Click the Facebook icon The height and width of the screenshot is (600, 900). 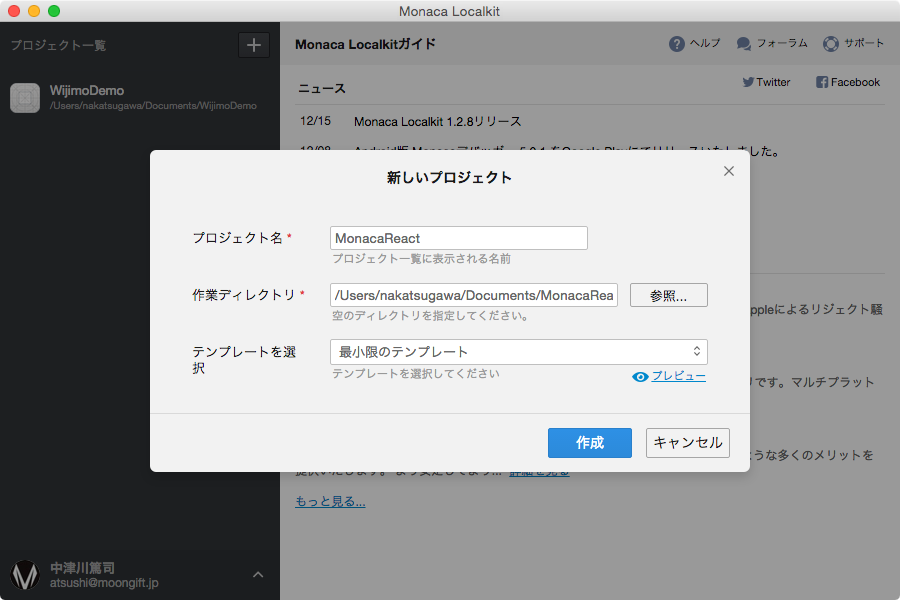[822, 83]
